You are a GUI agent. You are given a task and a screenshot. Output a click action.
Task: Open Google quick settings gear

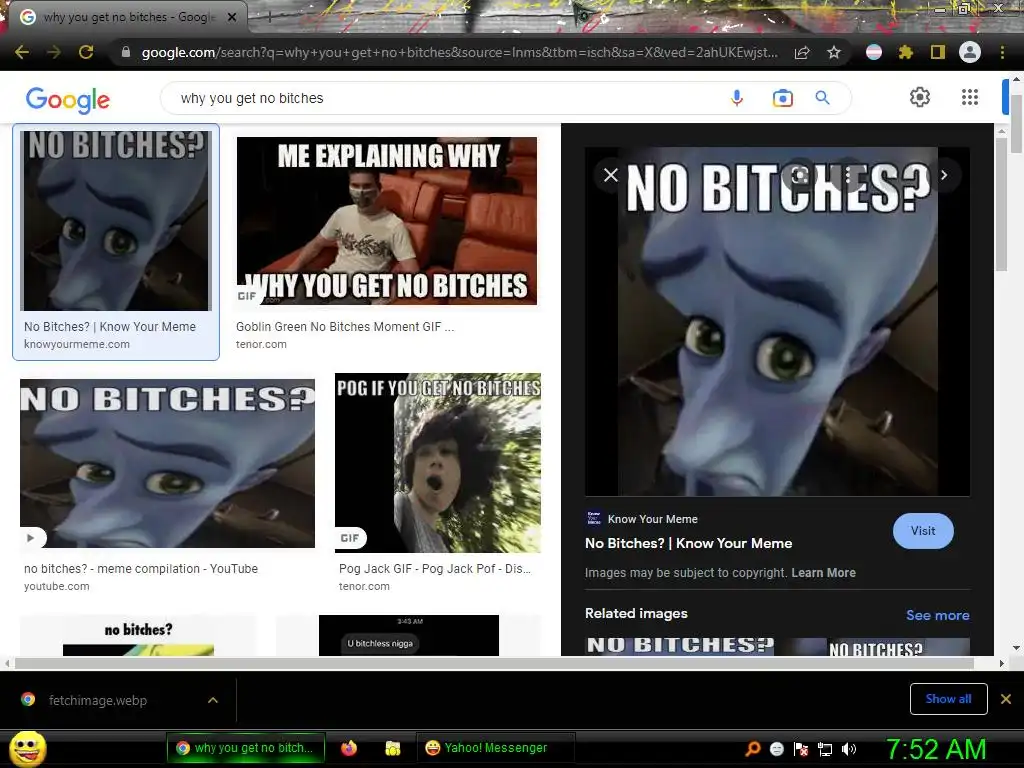[x=920, y=97]
